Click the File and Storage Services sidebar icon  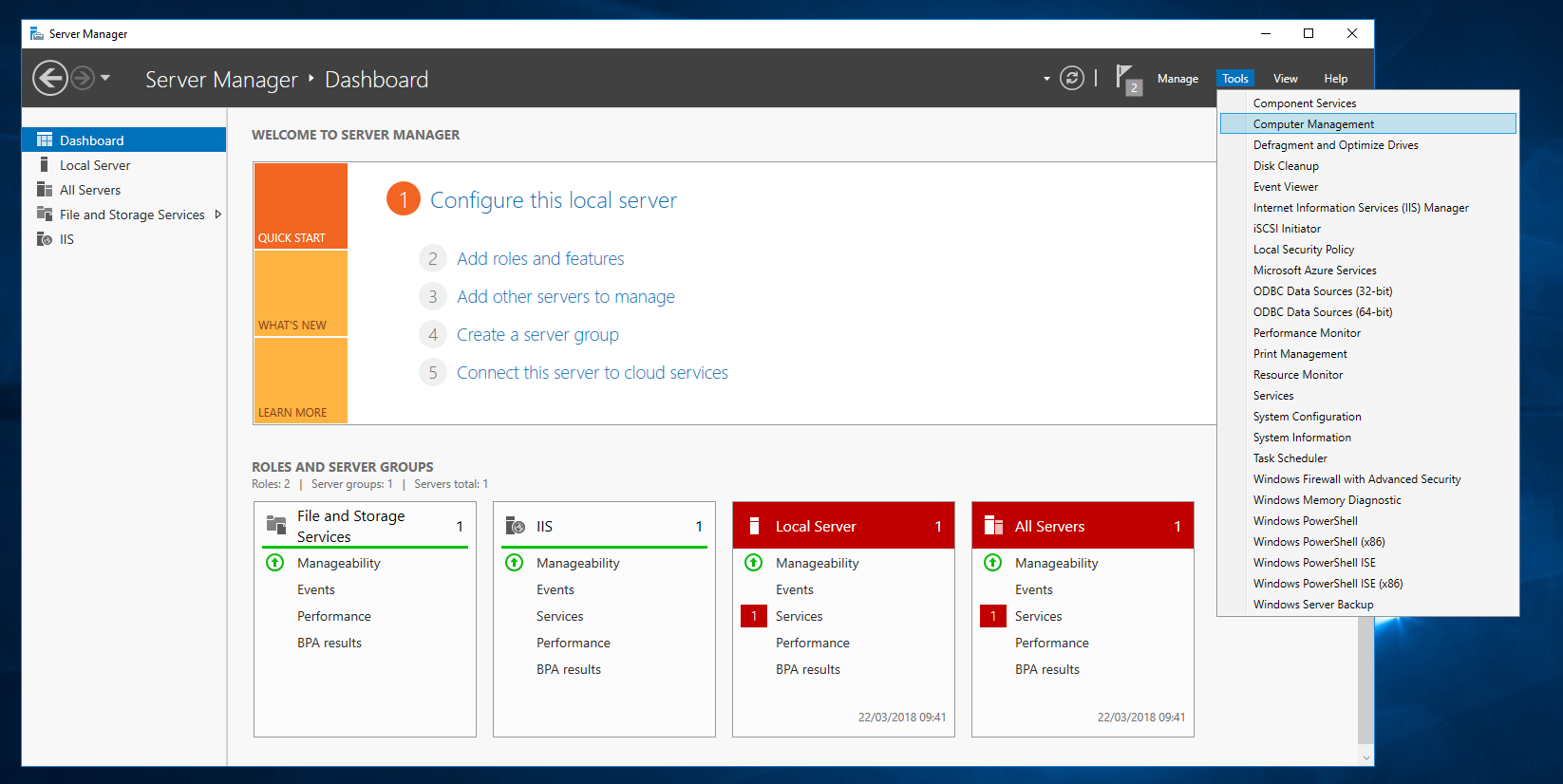(x=45, y=214)
